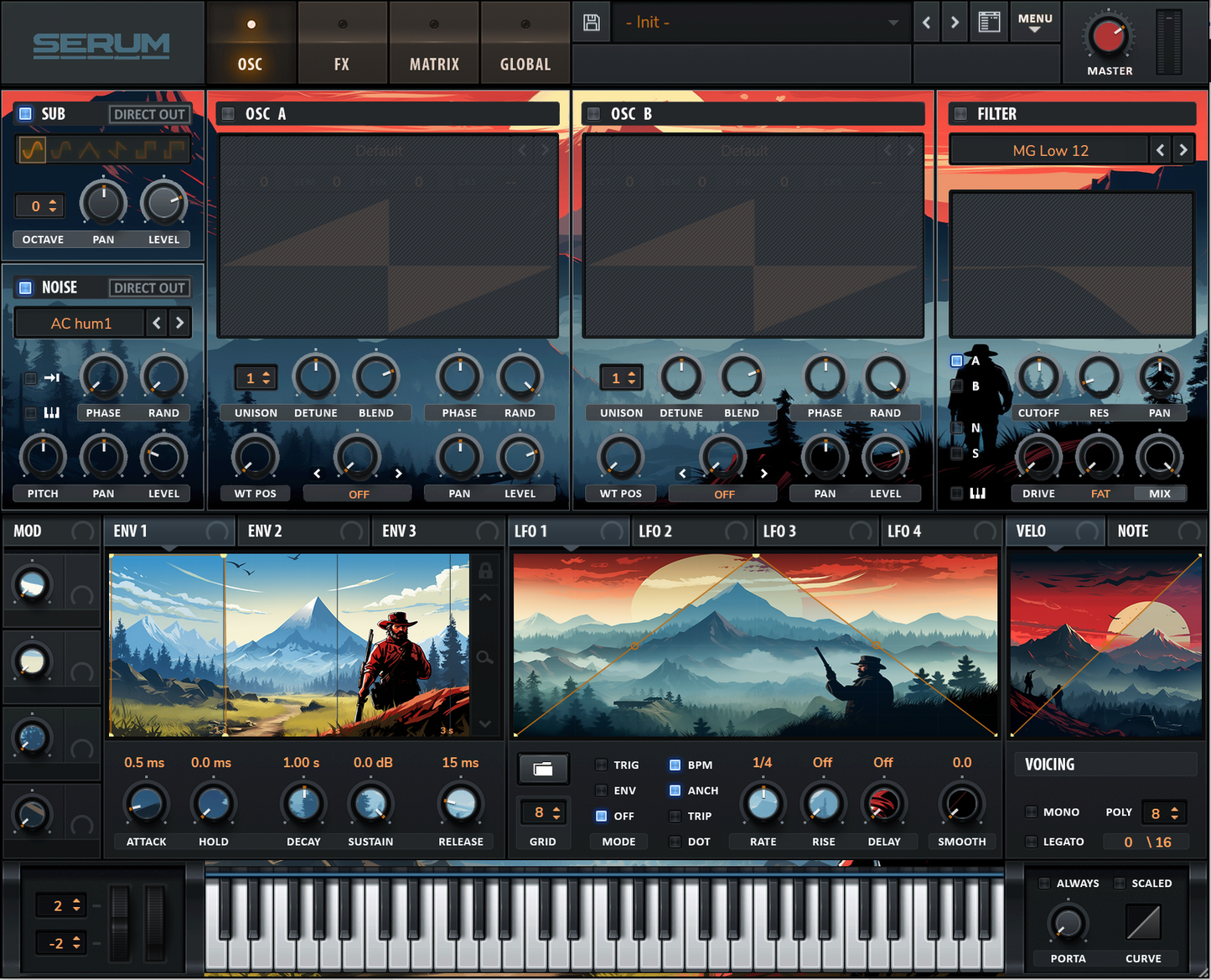Switch to the GLOBAL tab
Viewport: 1211px width, 980px height.
click(525, 43)
